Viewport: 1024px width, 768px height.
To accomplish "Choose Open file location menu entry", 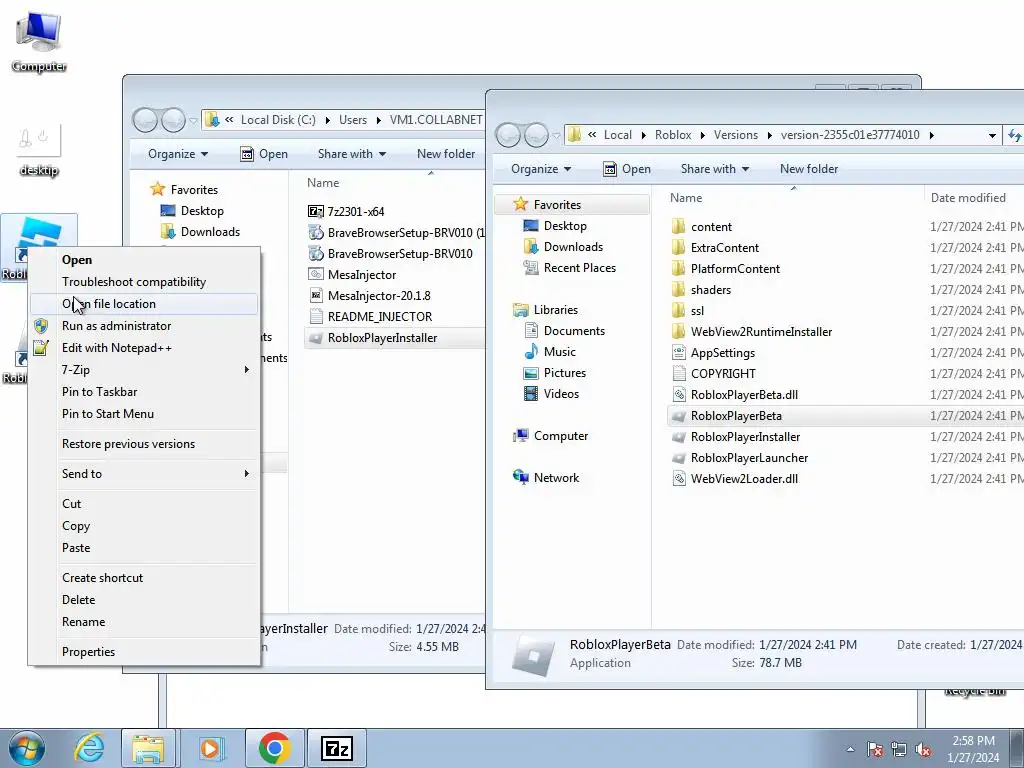I will (144, 304).
